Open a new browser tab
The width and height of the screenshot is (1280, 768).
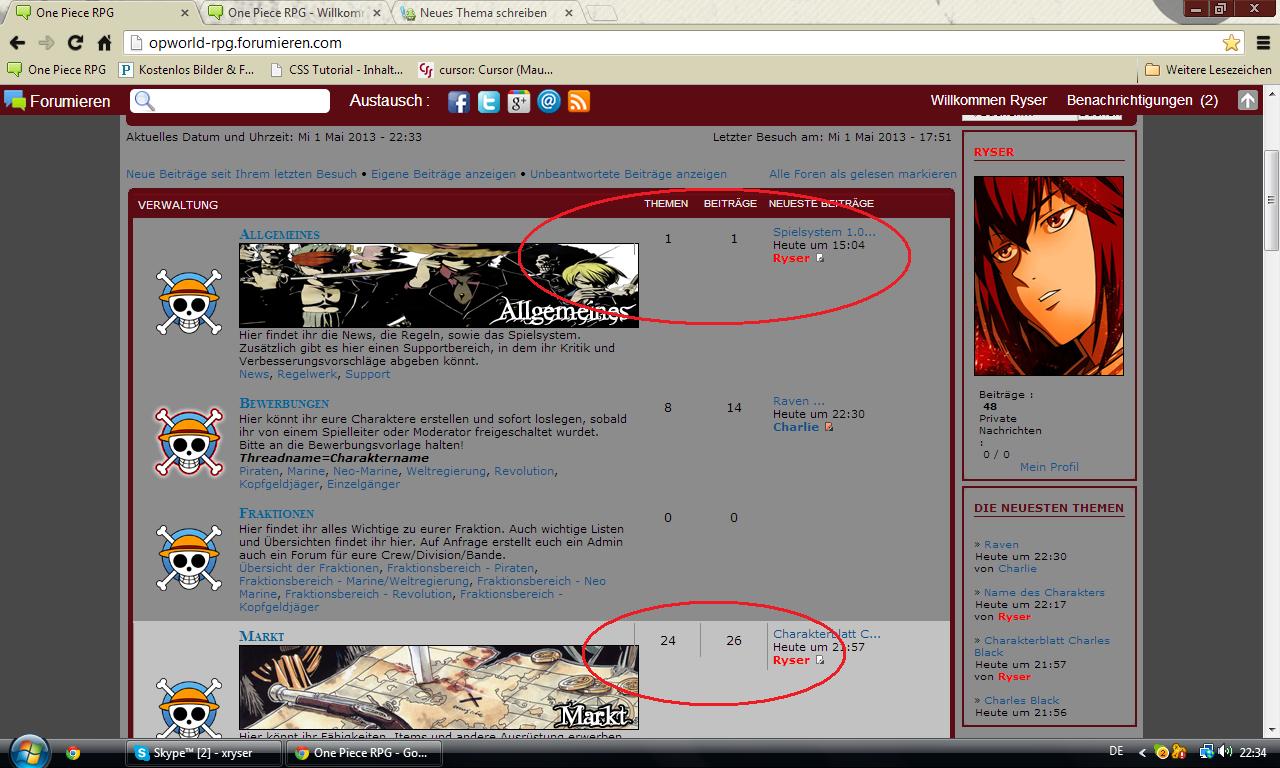(x=601, y=13)
